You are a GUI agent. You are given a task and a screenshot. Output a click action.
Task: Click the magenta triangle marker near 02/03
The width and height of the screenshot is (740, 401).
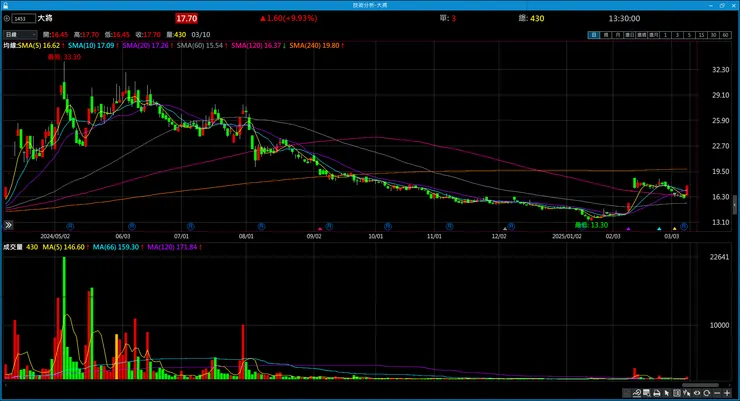click(628, 229)
